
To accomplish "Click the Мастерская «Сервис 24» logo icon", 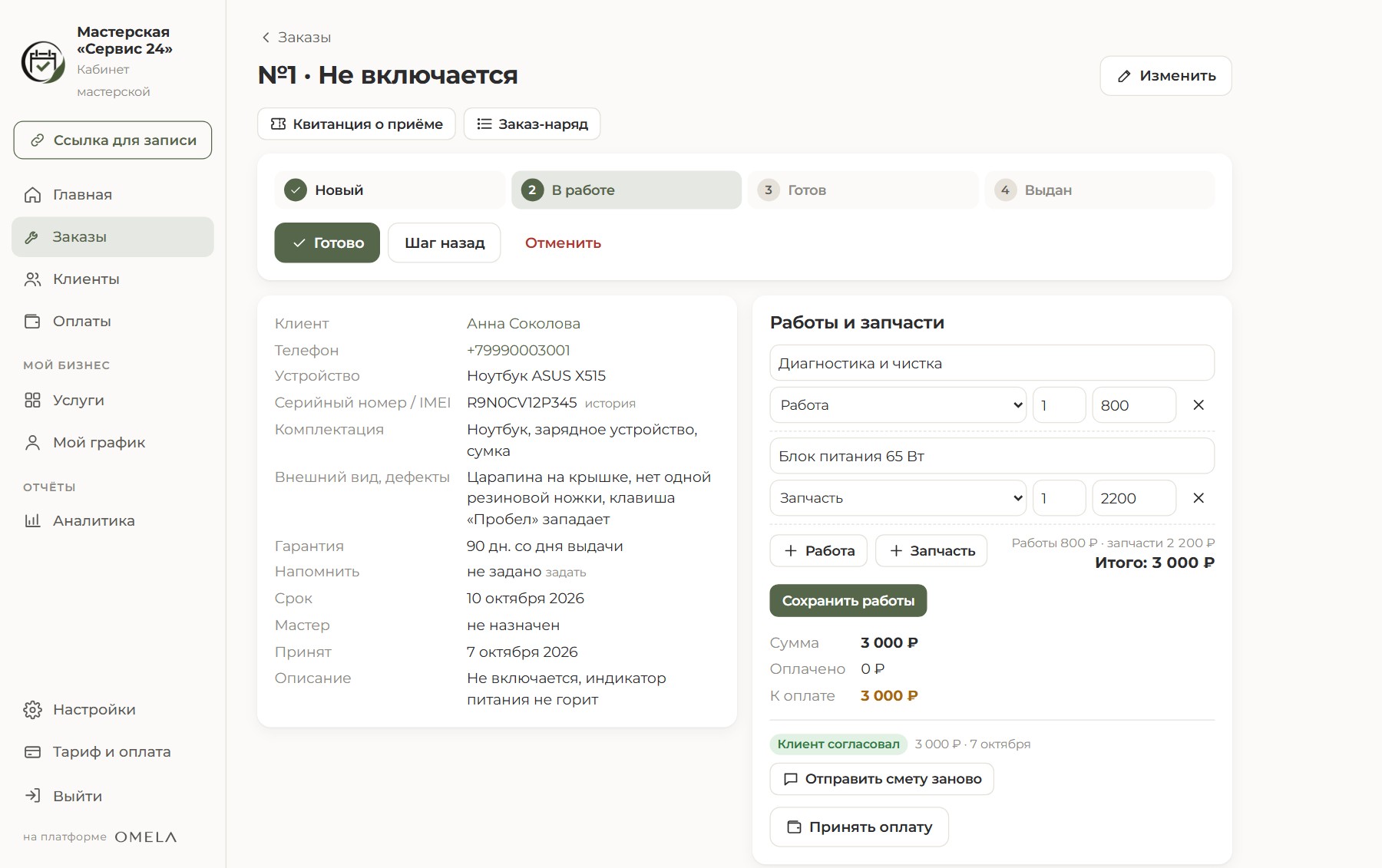I will click(x=43, y=62).
